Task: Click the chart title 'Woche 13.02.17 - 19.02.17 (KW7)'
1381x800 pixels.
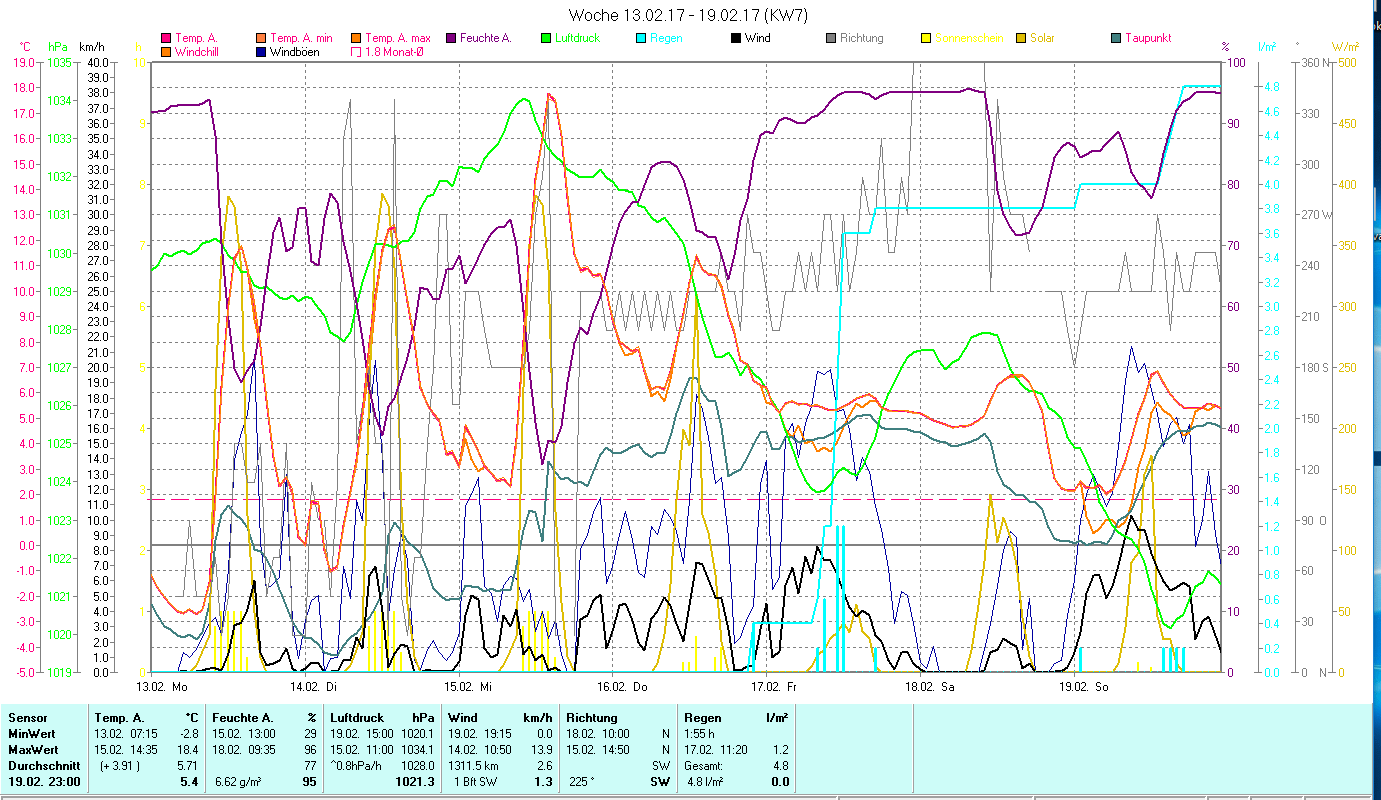Action: point(688,15)
